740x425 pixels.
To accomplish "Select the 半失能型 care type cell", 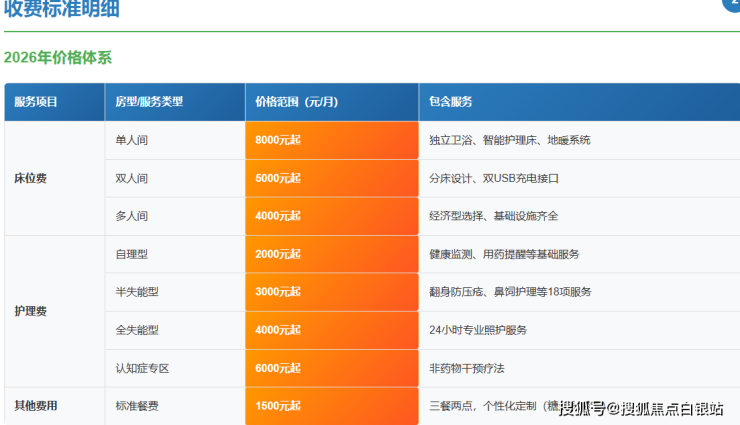I will (138, 292).
